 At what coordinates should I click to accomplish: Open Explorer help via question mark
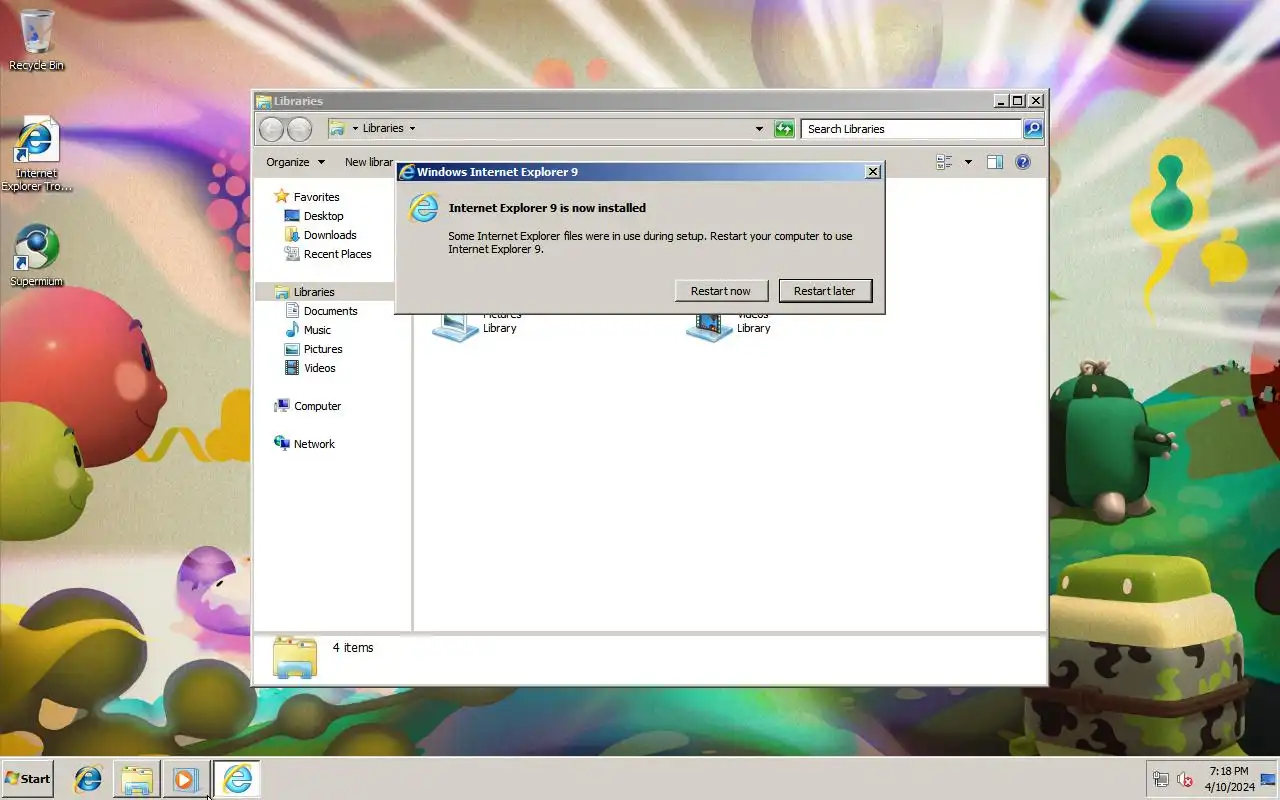[x=1023, y=162]
